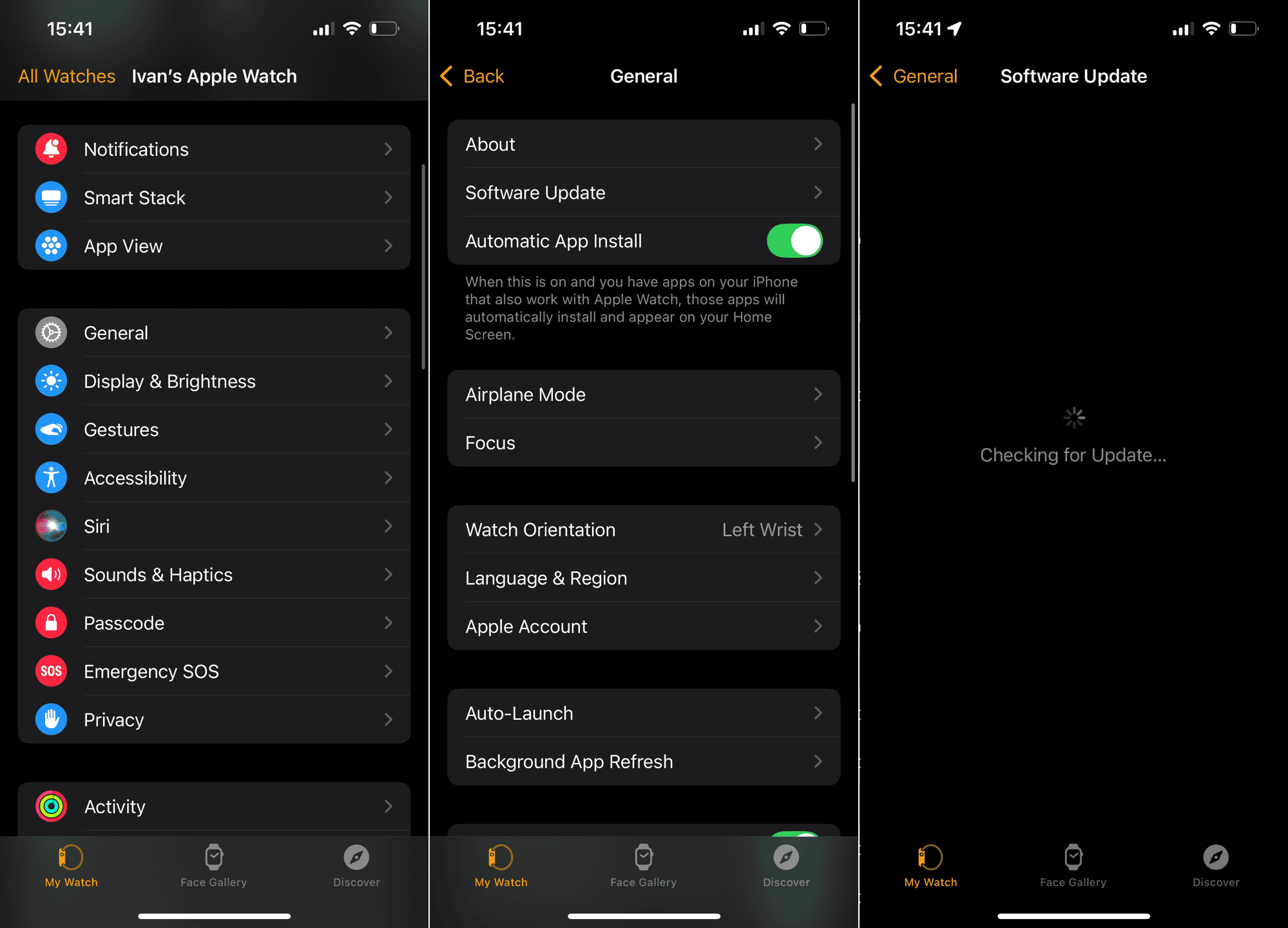Tap the Smart Stack icon
Screen dimensions: 1288x928
tap(52, 197)
